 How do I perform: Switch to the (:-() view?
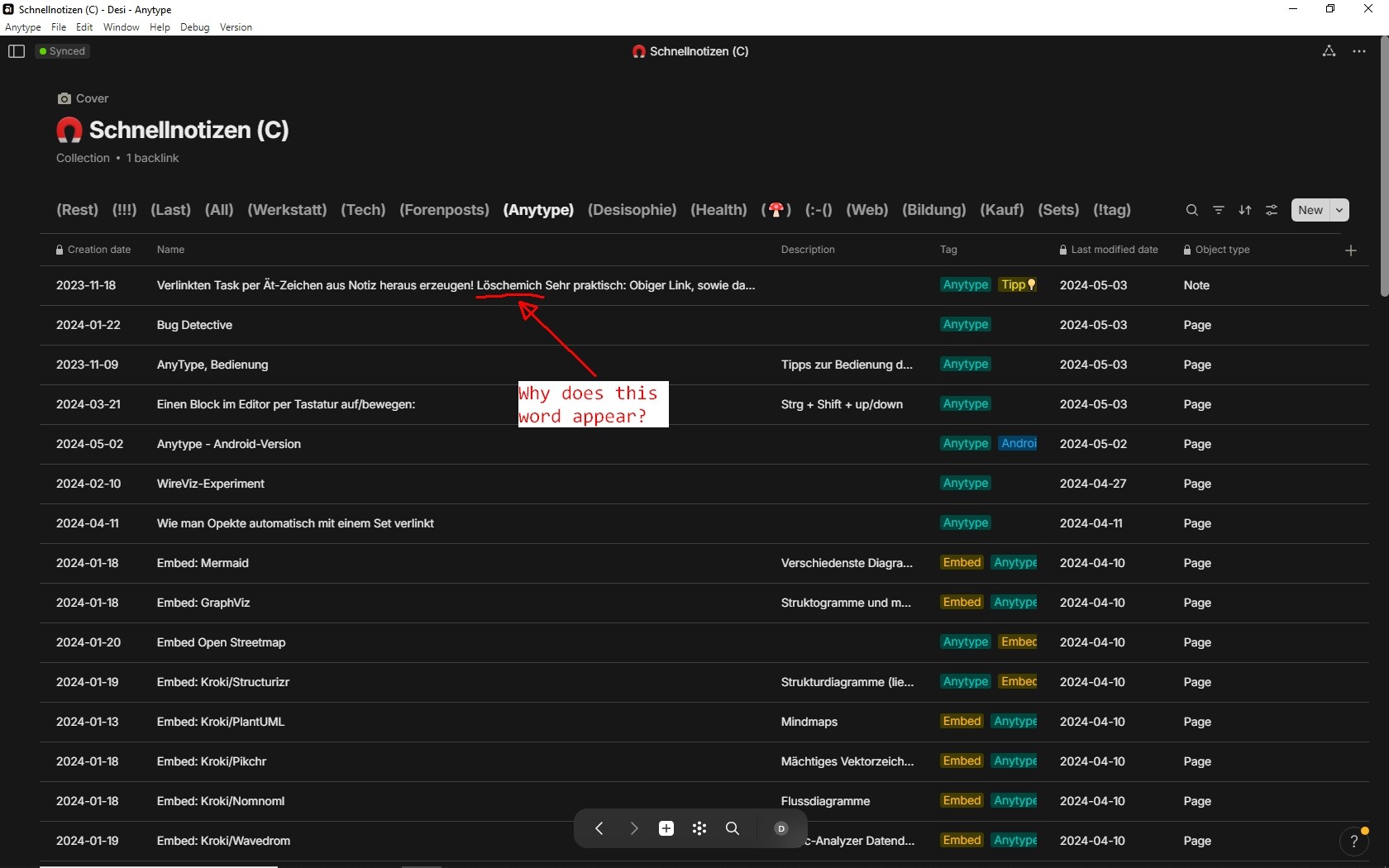point(819,210)
